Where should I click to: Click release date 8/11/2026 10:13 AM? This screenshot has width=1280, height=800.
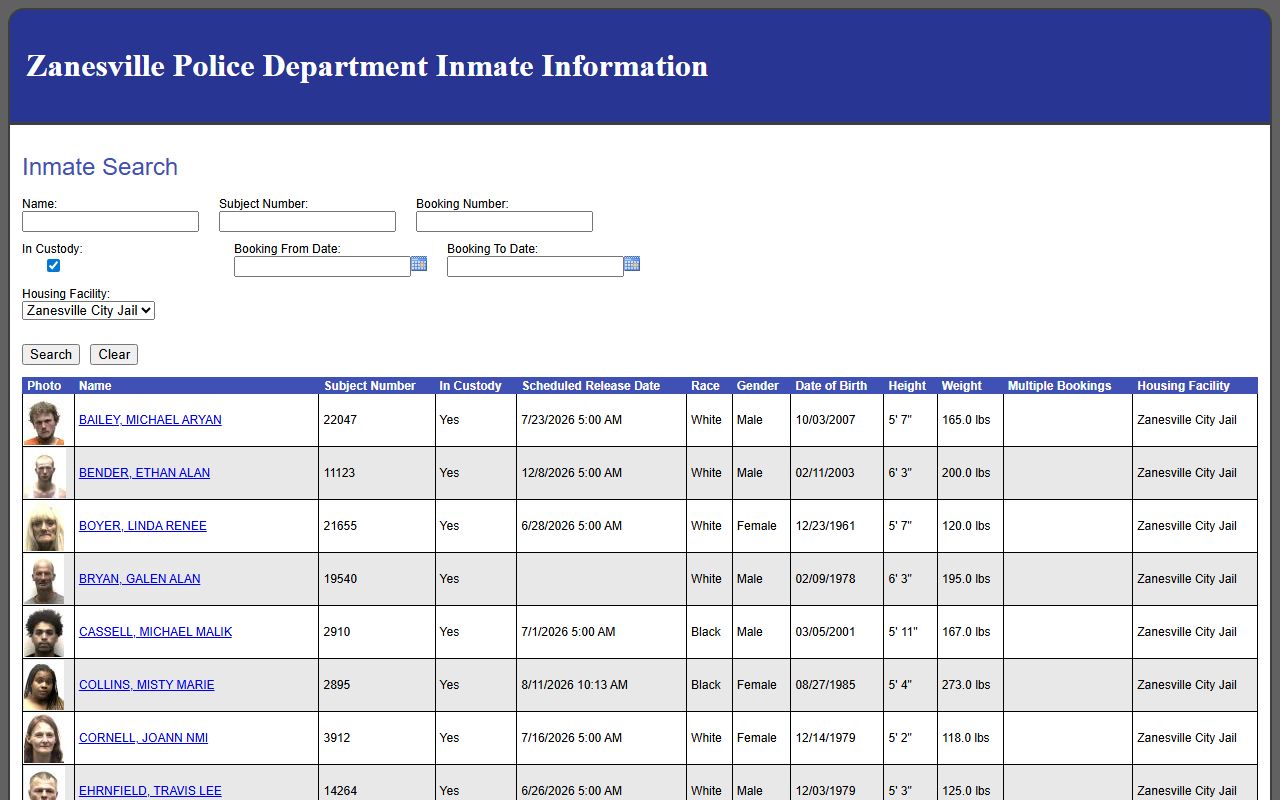click(x=574, y=685)
